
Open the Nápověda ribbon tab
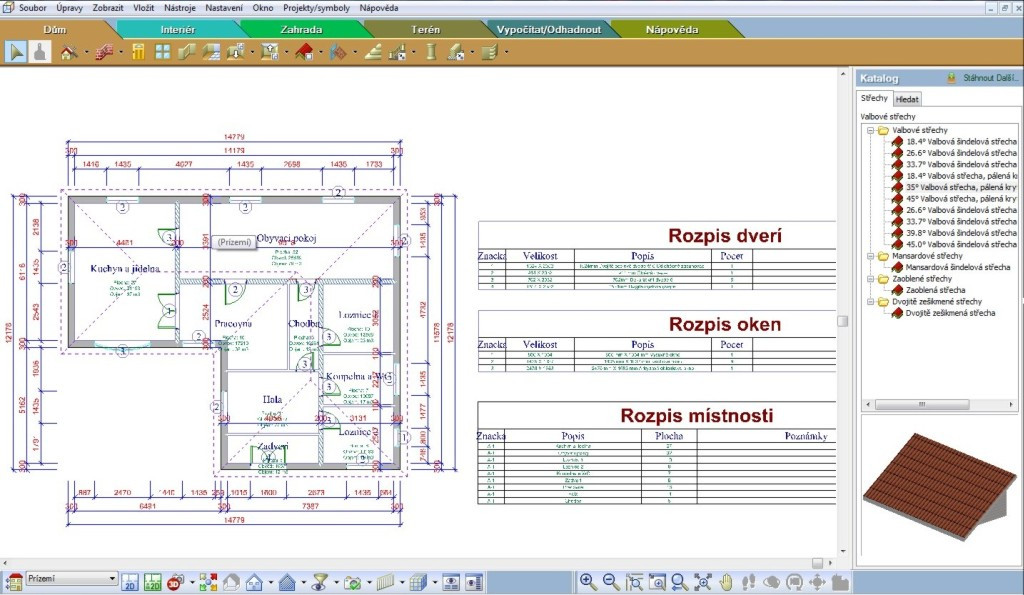[672, 29]
